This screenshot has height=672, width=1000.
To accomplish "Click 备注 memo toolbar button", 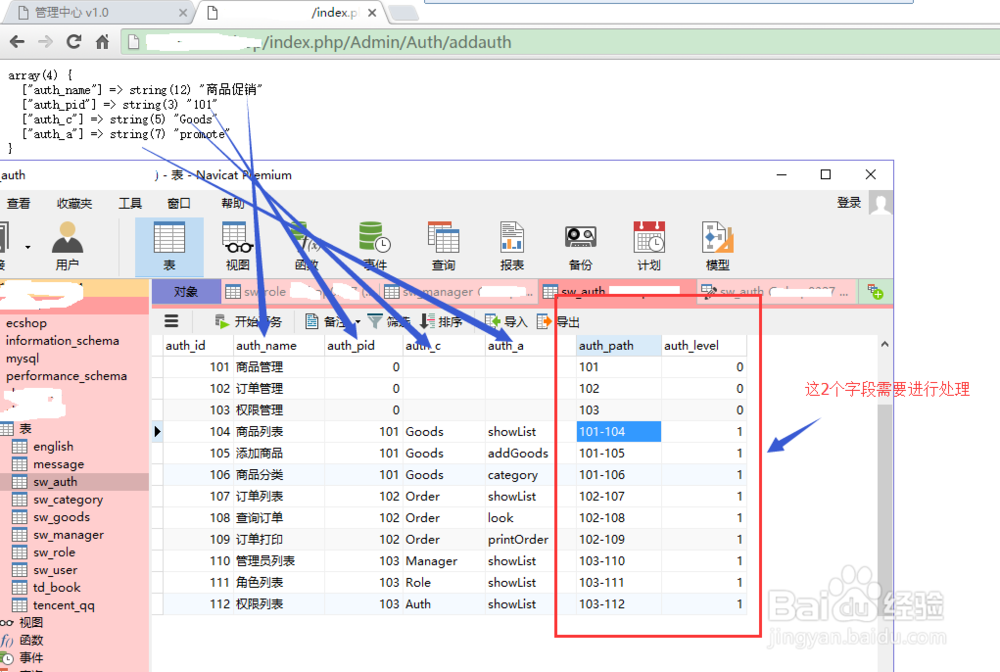I will [x=326, y=321].
